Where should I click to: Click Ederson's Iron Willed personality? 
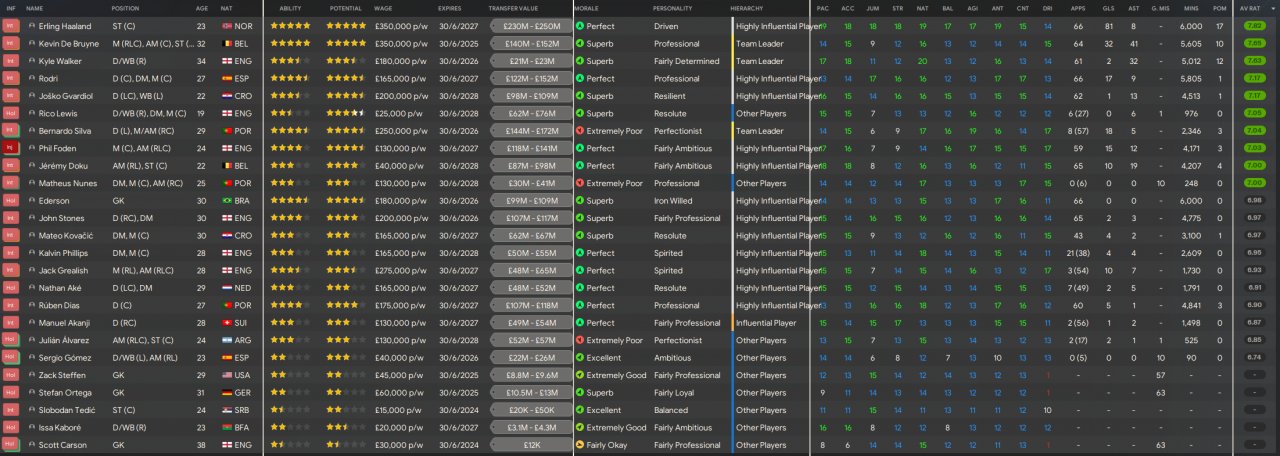(673, 201)
